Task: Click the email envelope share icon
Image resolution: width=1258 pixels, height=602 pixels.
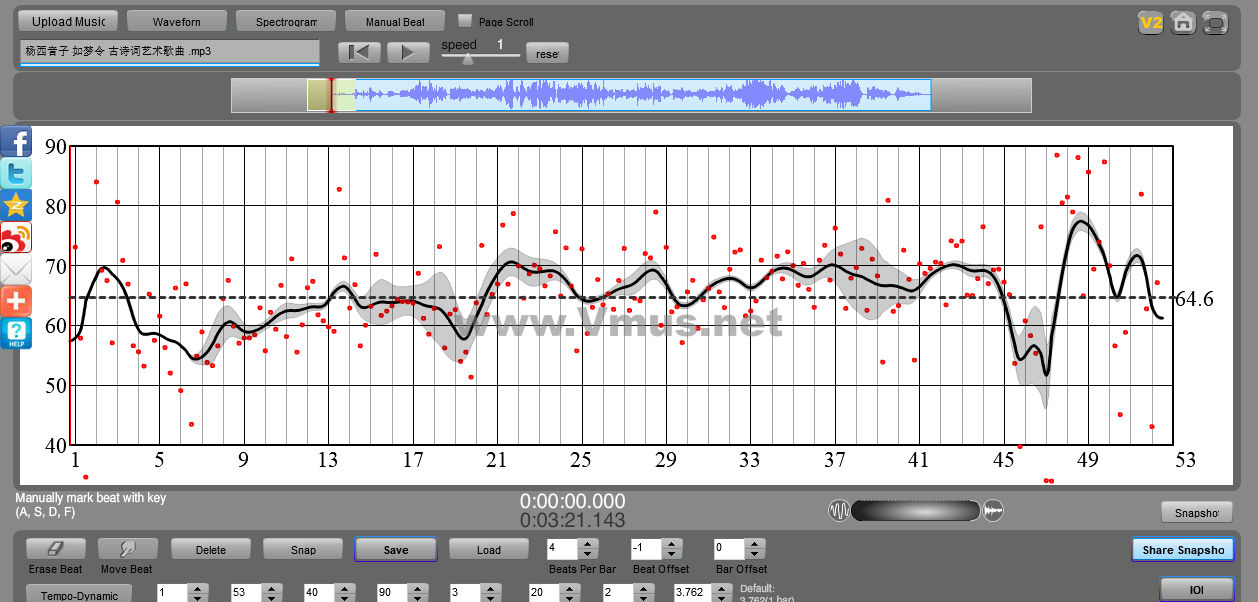Action: click(x=16, y=269)
